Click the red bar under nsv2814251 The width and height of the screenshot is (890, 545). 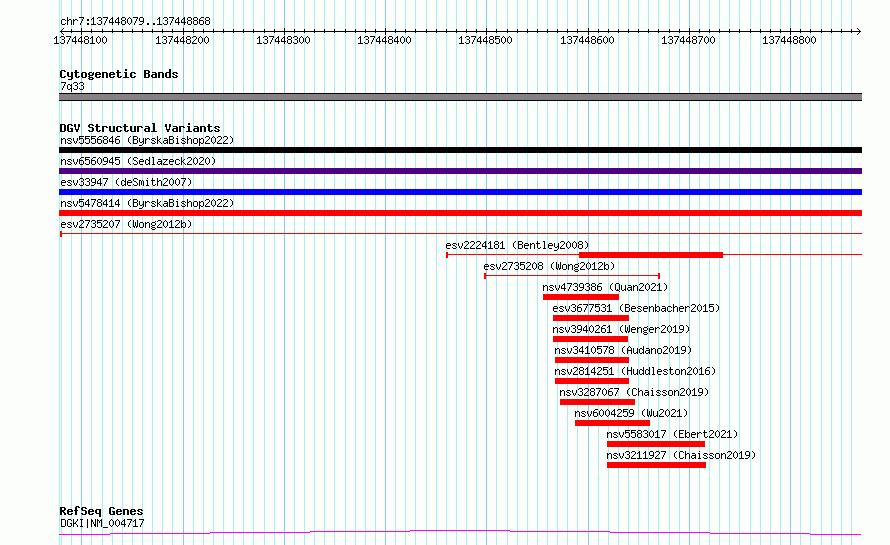(592, 381)
